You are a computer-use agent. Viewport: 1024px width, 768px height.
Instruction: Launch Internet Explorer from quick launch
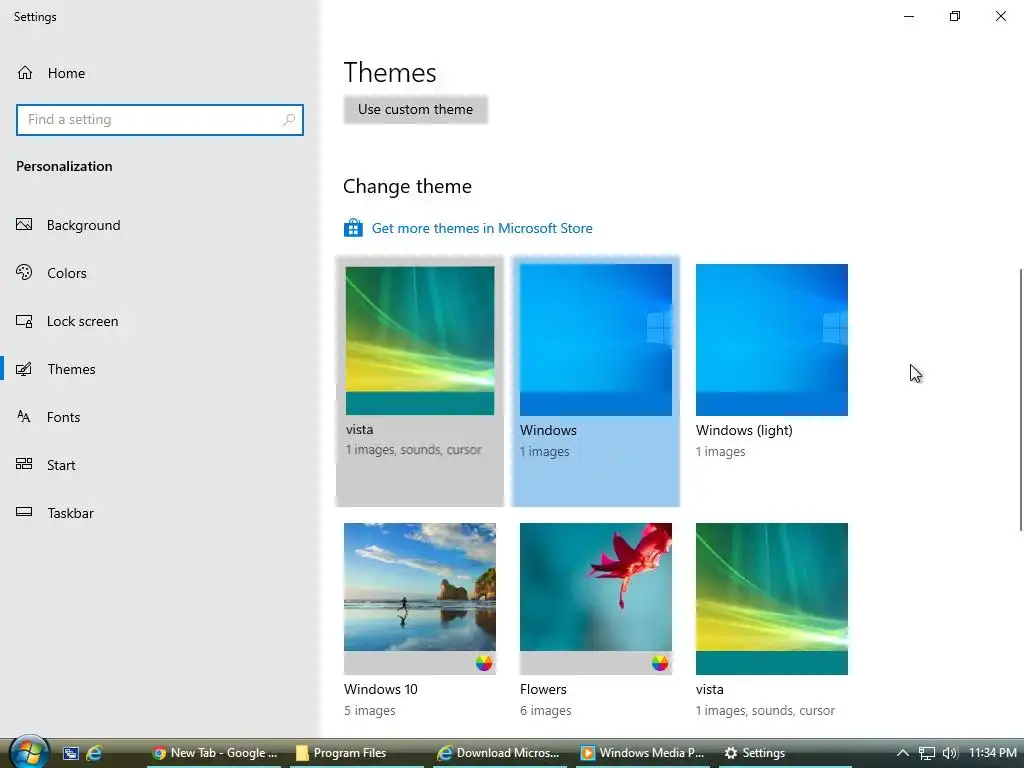95,753
